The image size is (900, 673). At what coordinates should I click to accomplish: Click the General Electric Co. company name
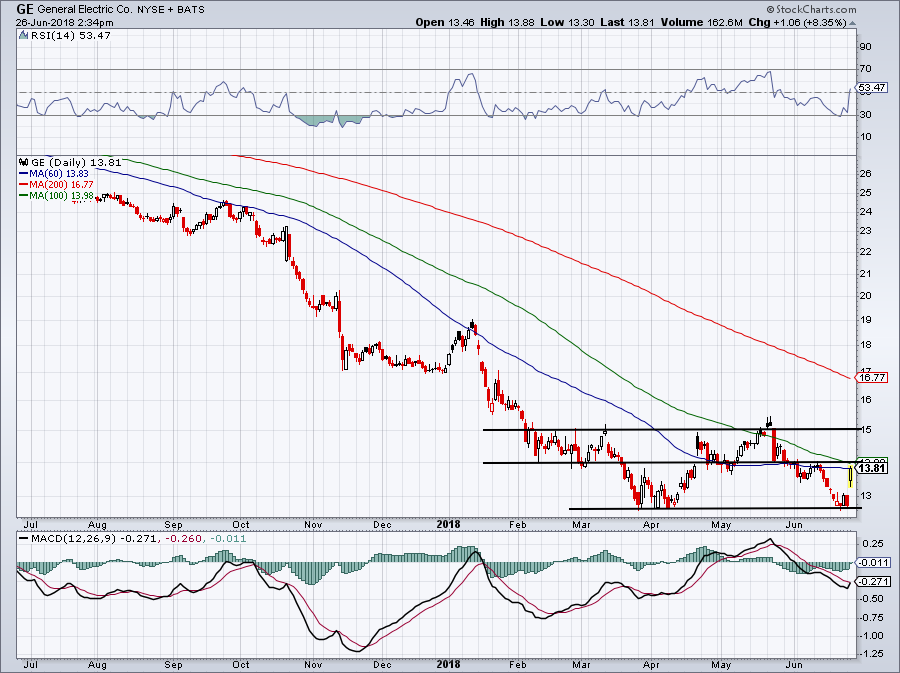[x=85, y=10]
